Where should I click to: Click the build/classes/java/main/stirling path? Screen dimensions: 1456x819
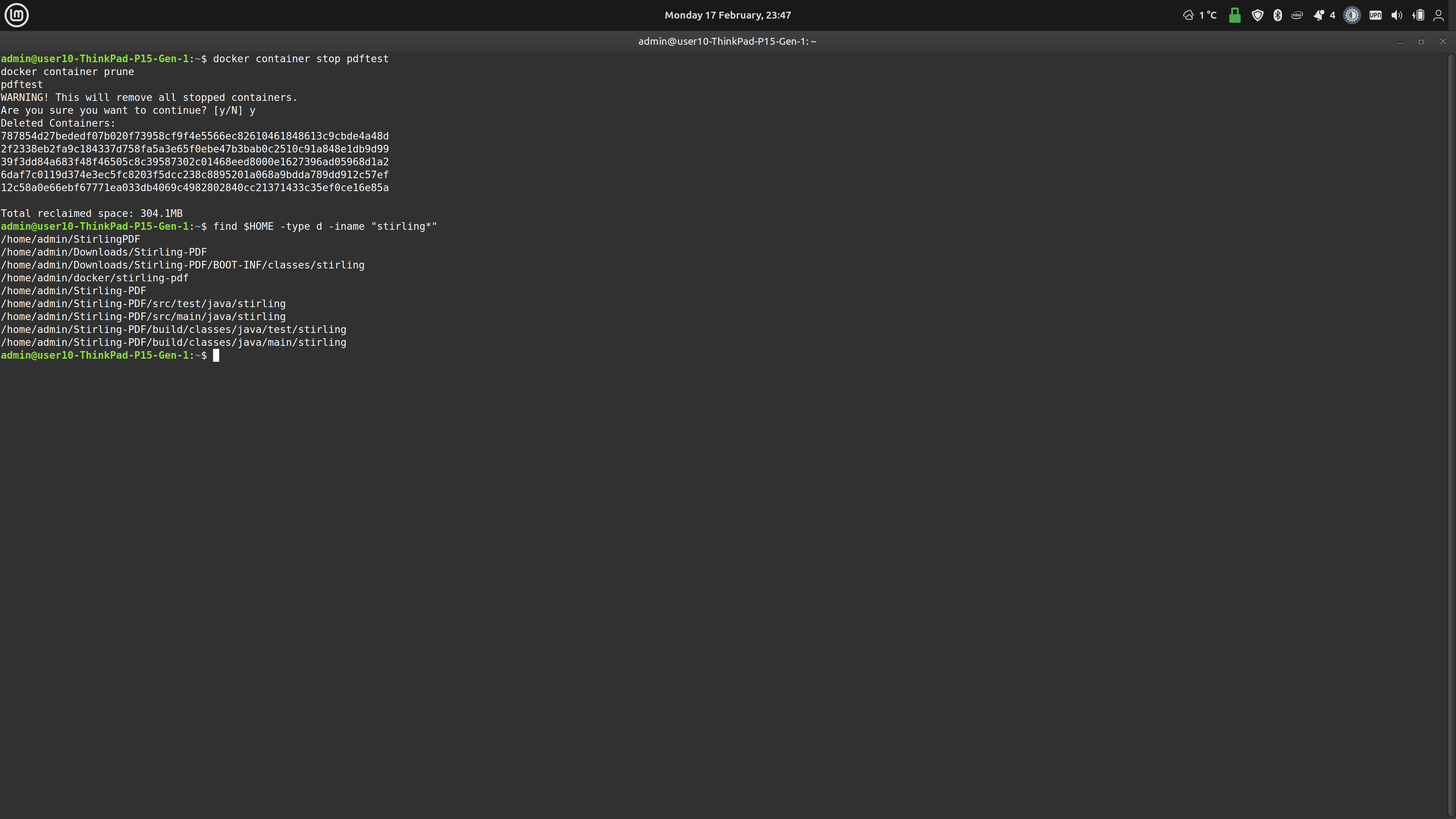174,342
